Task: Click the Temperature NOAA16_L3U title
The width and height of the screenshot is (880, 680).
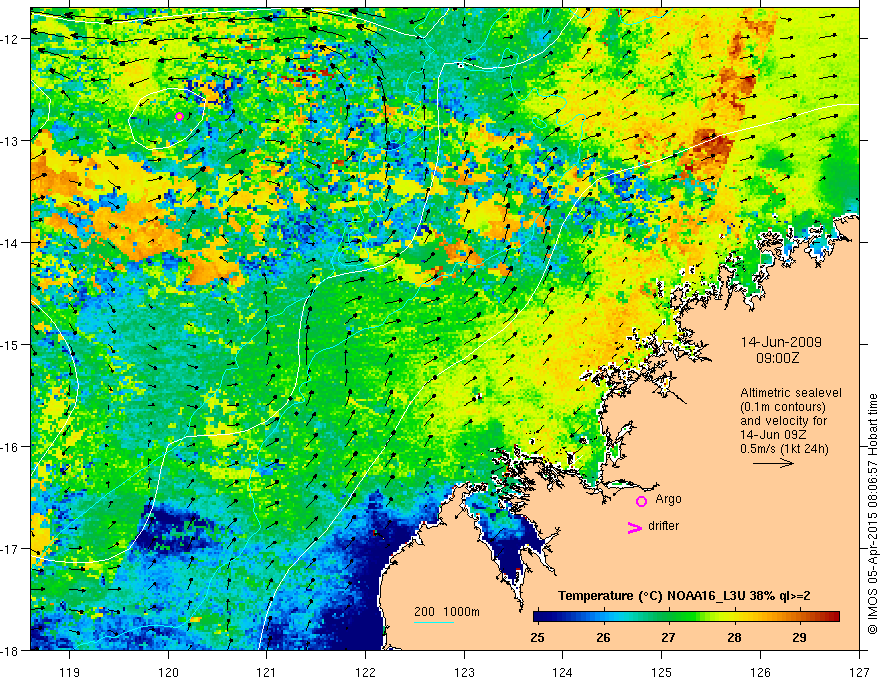Action: click(x=684, y=596)
